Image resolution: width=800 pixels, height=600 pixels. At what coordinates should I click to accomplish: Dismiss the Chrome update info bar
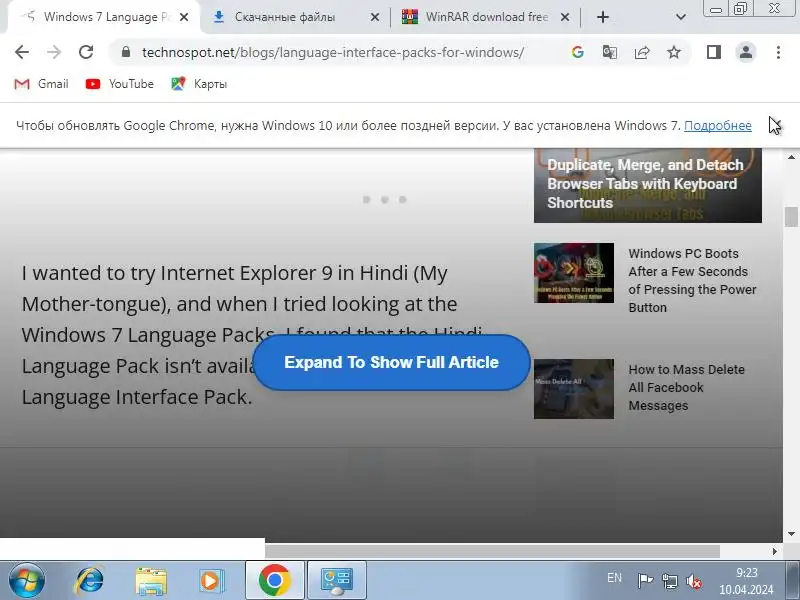(776, 126)
